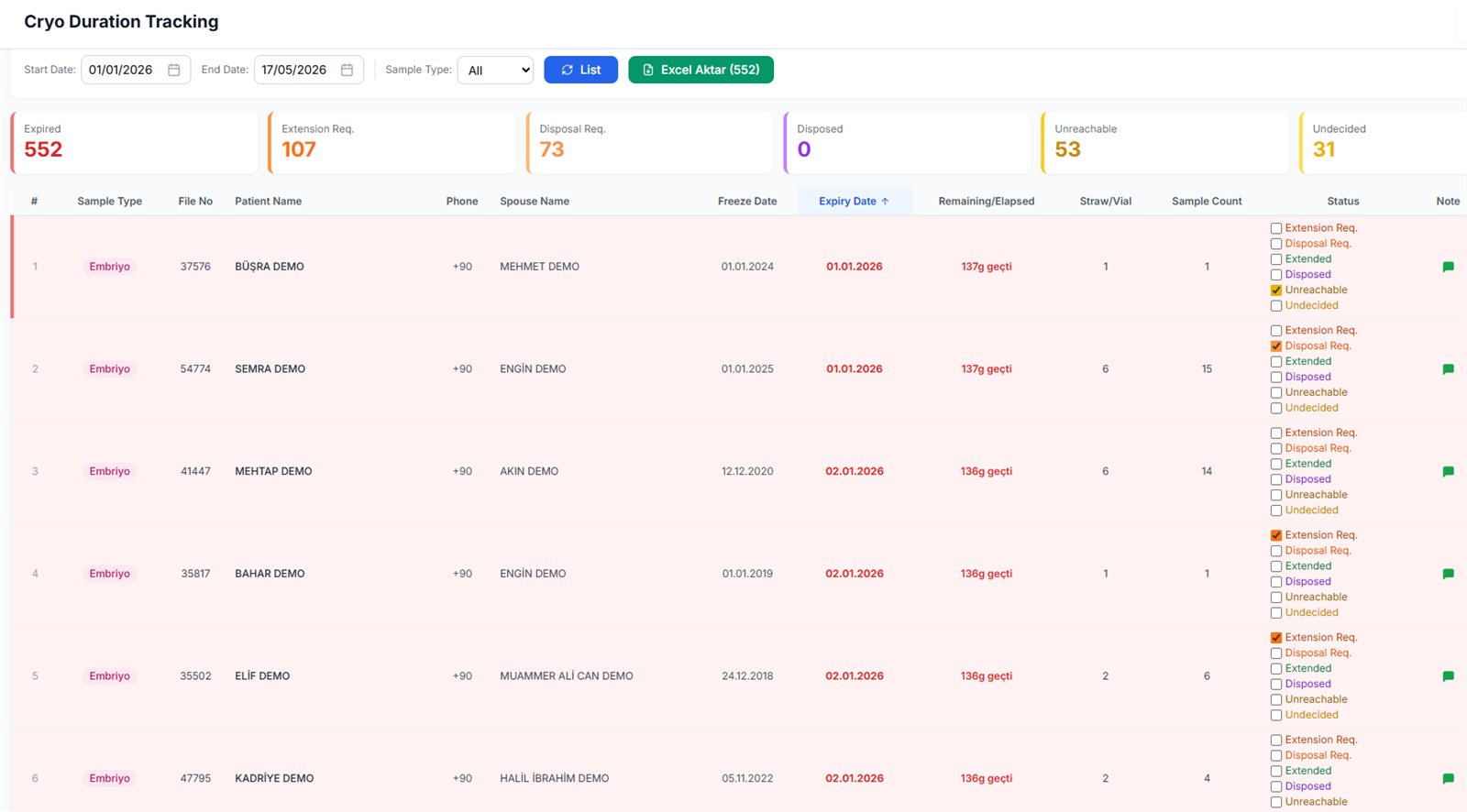Viewport: 1467px width, 812px height.
Task: Check Undecided for BÜŞRA DEMO
Action: (x=1275, y=306)
